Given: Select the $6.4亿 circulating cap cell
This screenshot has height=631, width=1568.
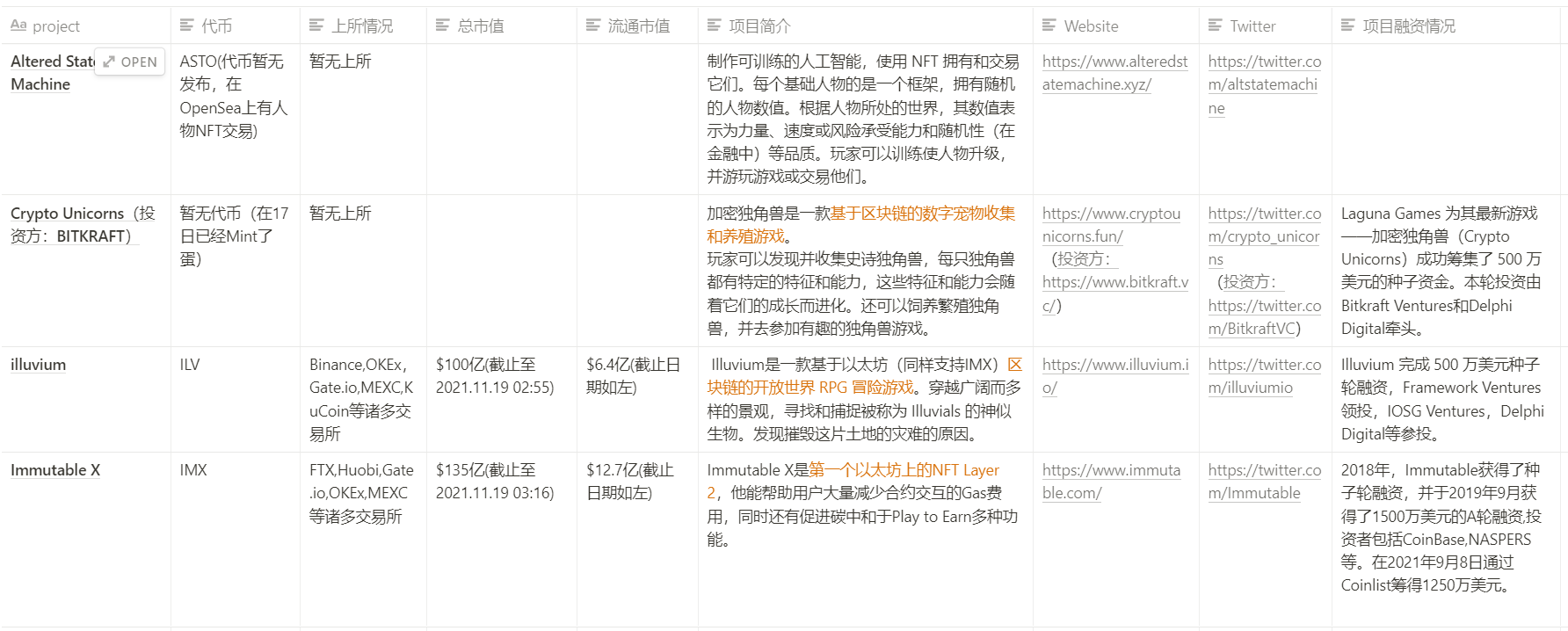Looking at the screenshot, I should tap(637, 400).
